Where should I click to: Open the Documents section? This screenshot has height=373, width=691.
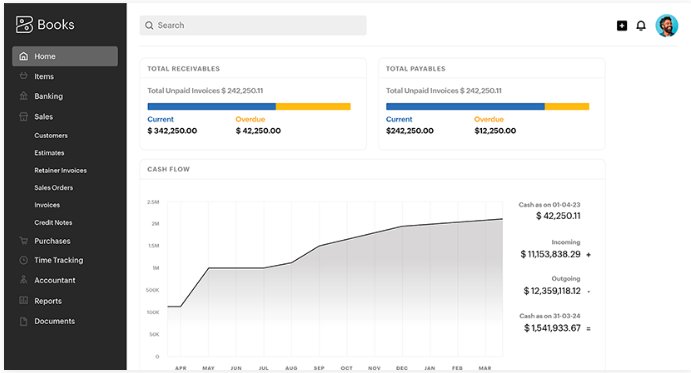(x=55, y=321)
